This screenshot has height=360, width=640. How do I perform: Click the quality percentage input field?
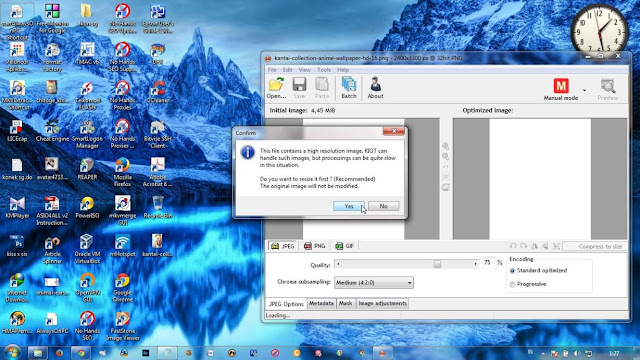[x=489, y=263]
